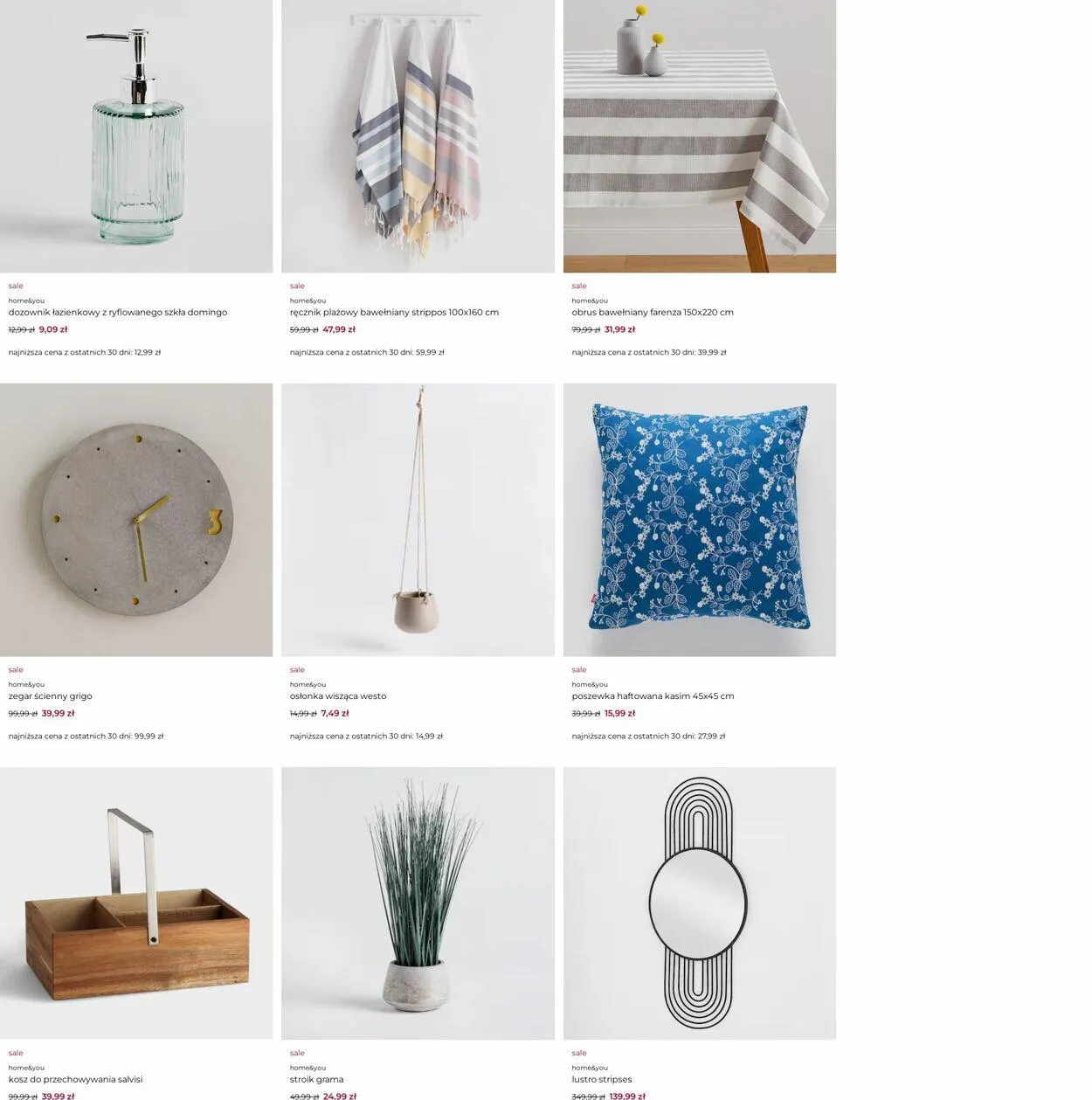Click 'kosz do przechowywania salvisi' title

tap(76, 1080)
